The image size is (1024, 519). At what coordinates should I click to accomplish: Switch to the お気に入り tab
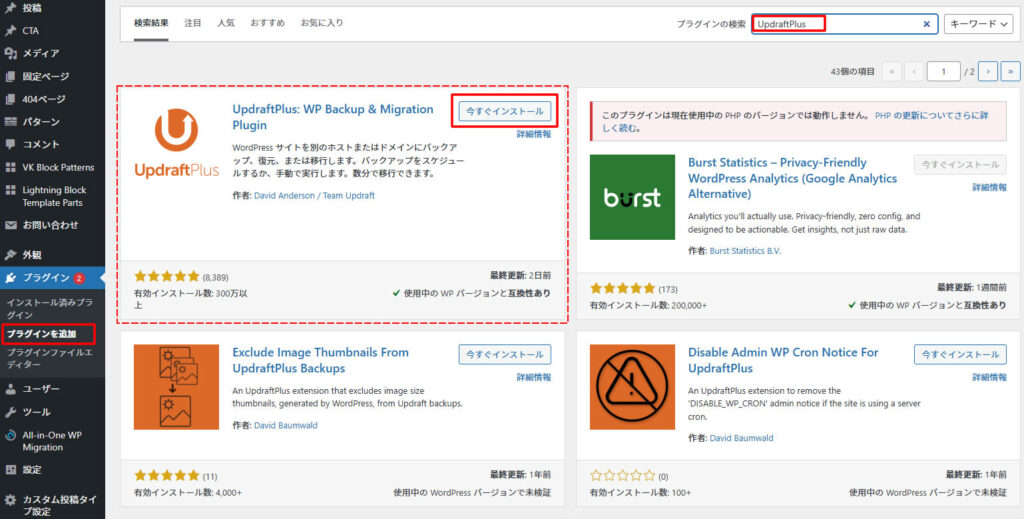(x=321, y=23)
